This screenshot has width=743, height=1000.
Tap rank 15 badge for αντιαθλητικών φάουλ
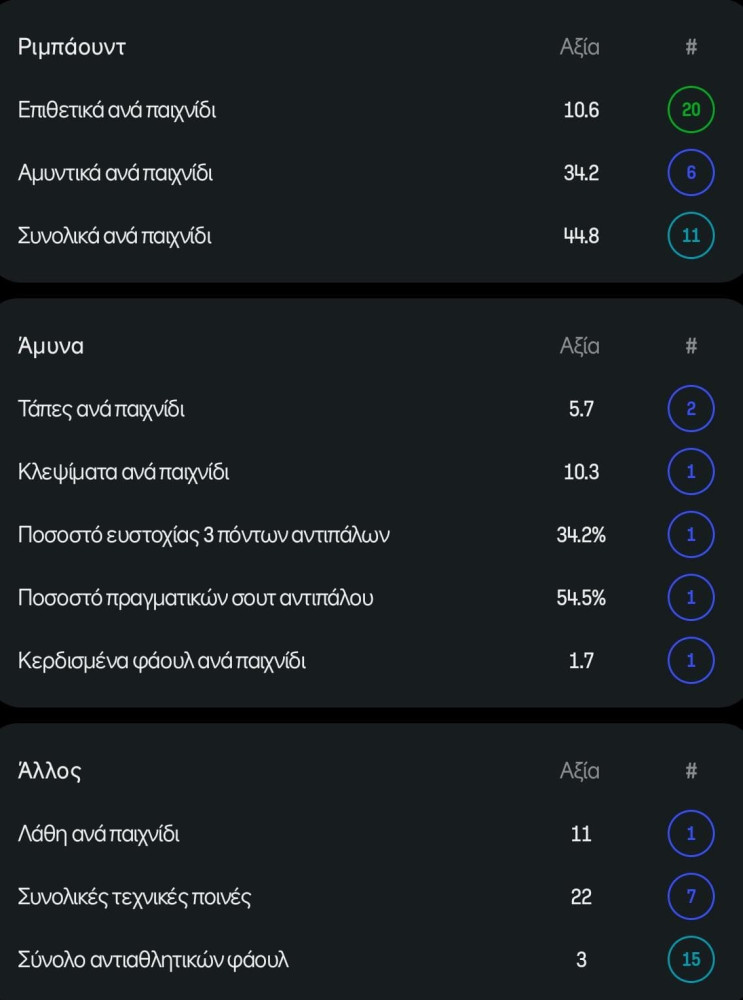pyautogui.click(x=691, y=959)
